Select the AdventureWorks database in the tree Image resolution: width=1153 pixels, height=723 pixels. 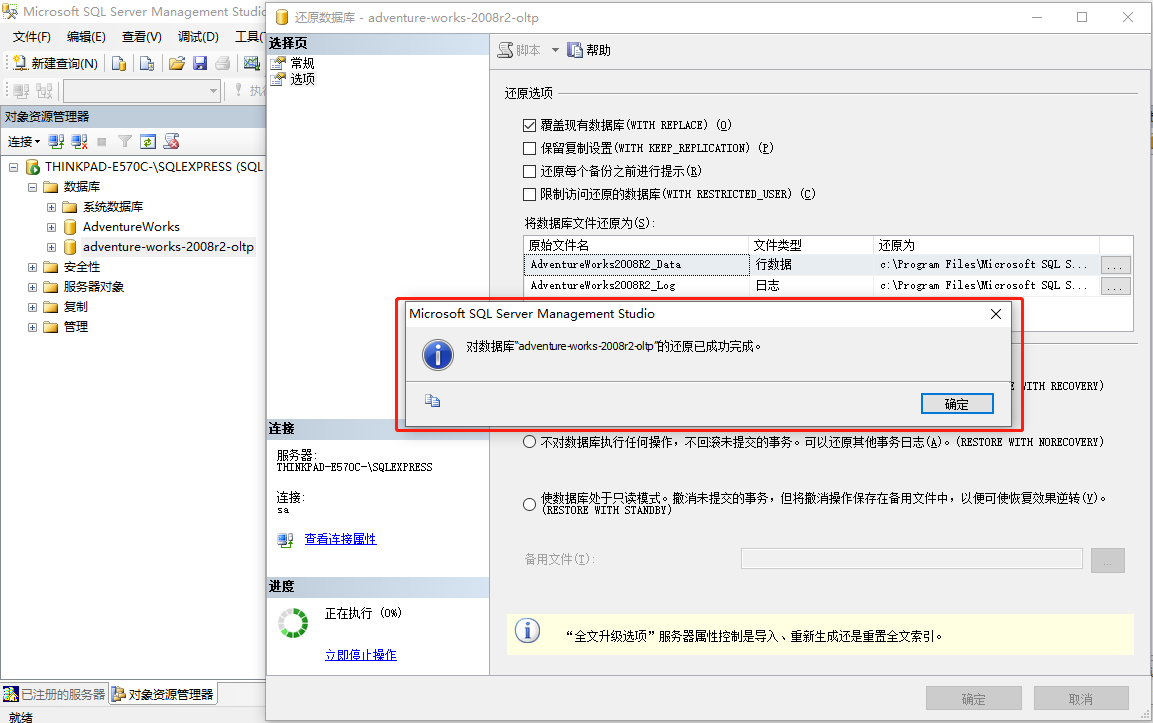click(x=131, y=227)
